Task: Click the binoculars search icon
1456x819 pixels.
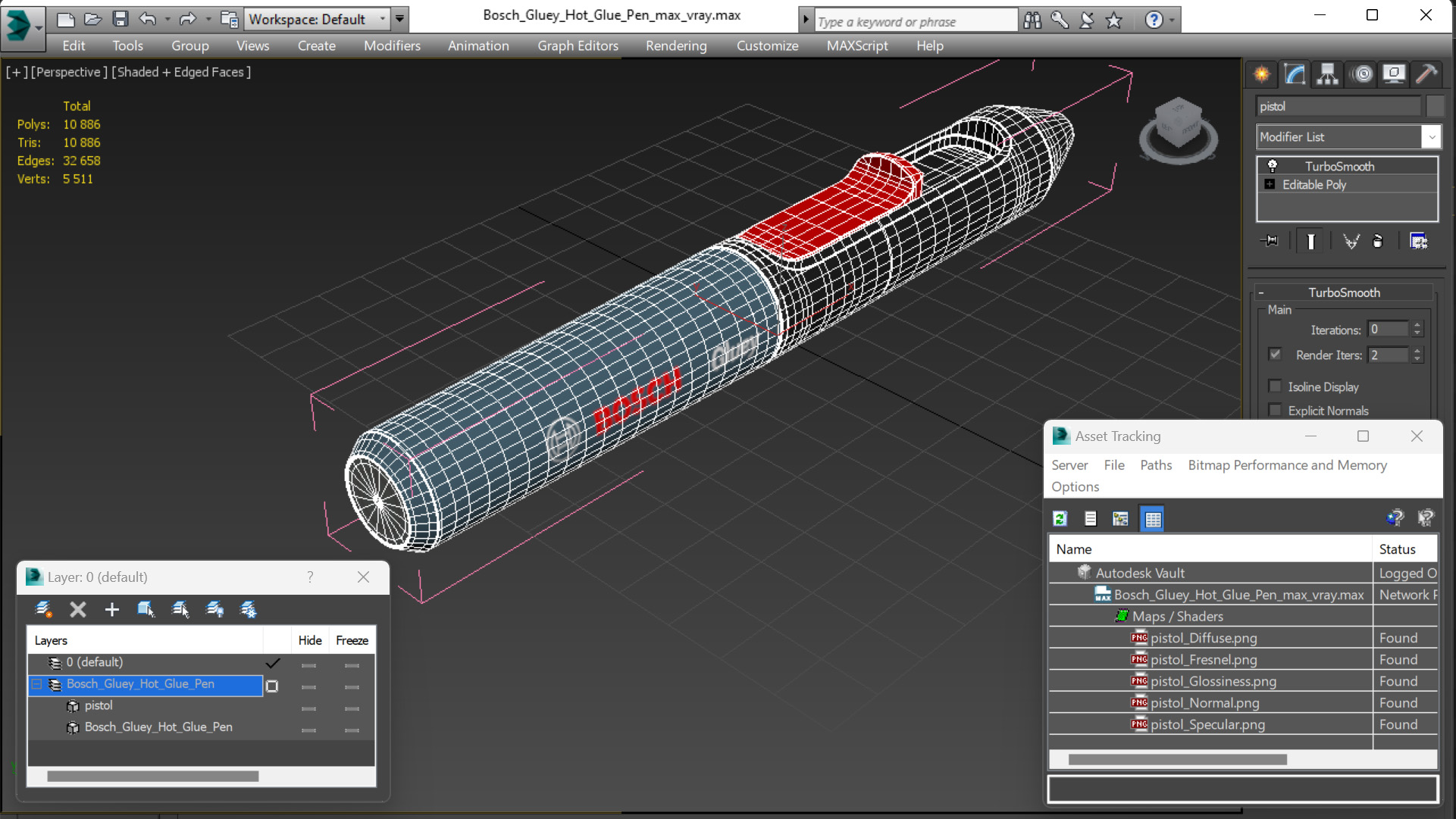Action: pos(1032,20)
